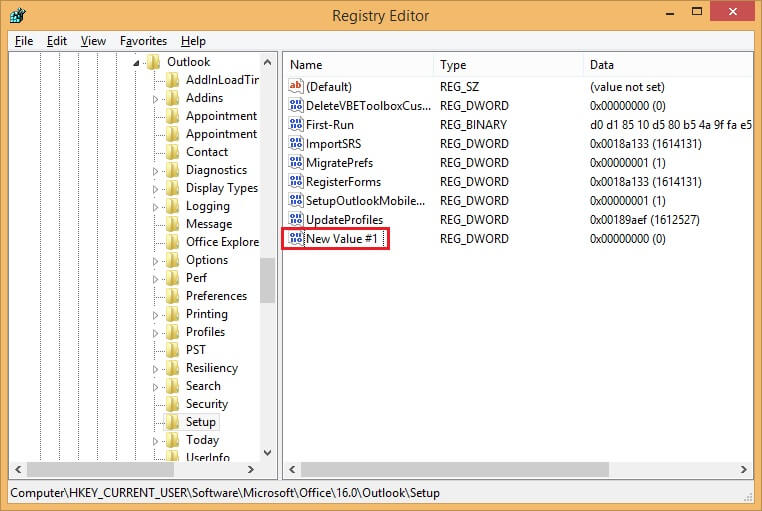Expand the Options key
This screenshot has height=511, width=762.
[155, 261]
